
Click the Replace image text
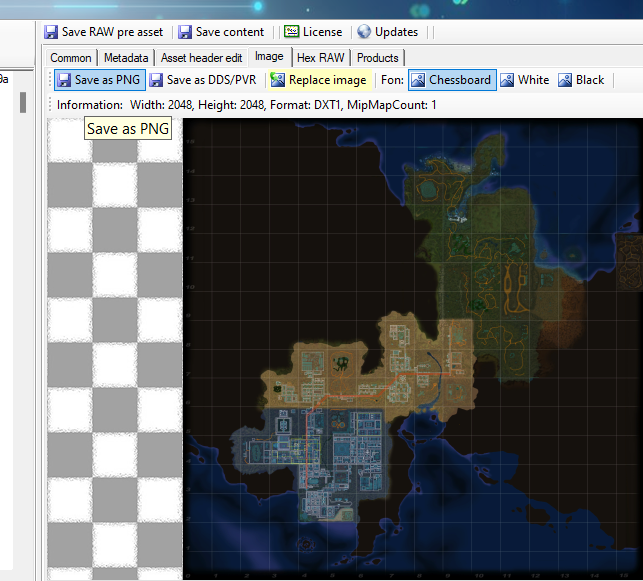[328, 80]
